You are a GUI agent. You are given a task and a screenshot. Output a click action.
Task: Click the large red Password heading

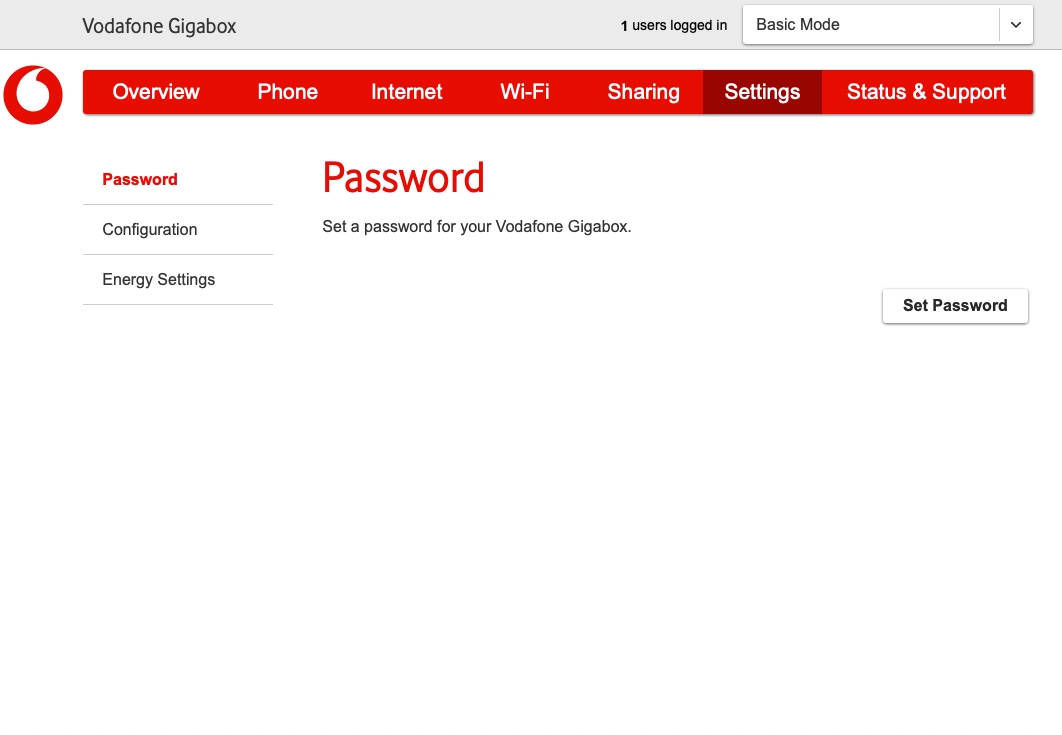(403, 178)
